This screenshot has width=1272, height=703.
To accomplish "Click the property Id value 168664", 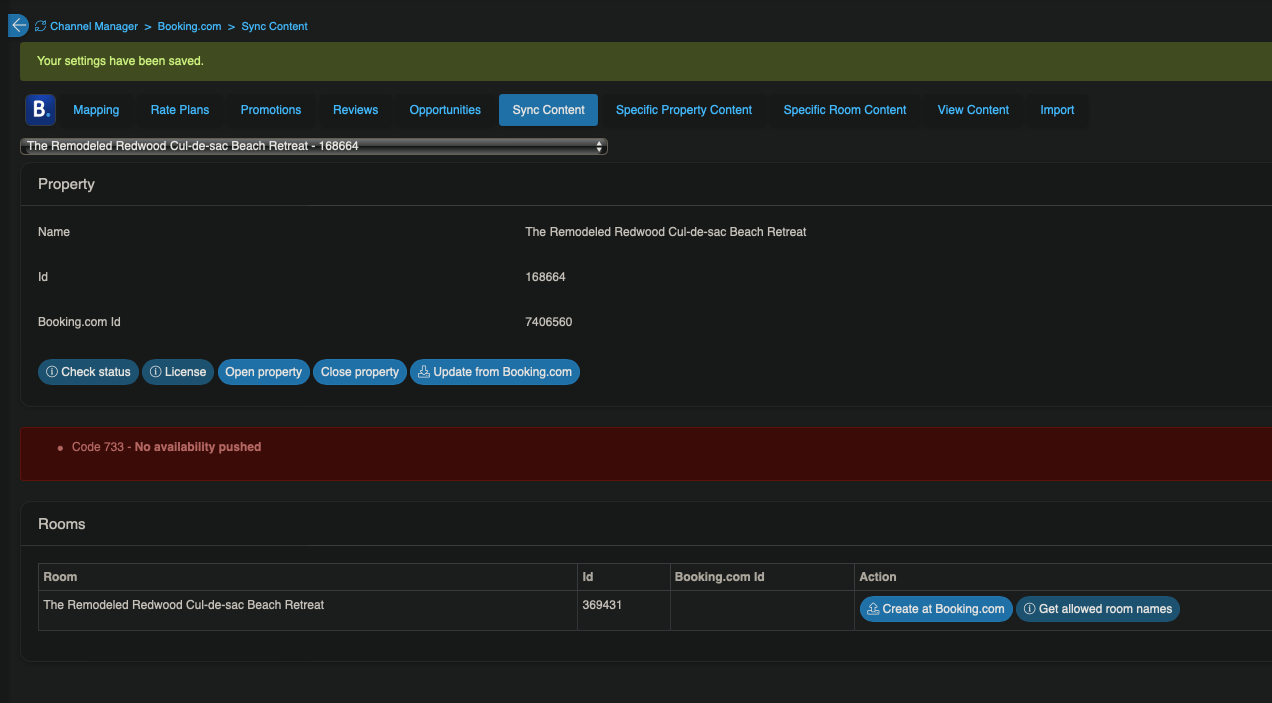I will tap(545, 277).
